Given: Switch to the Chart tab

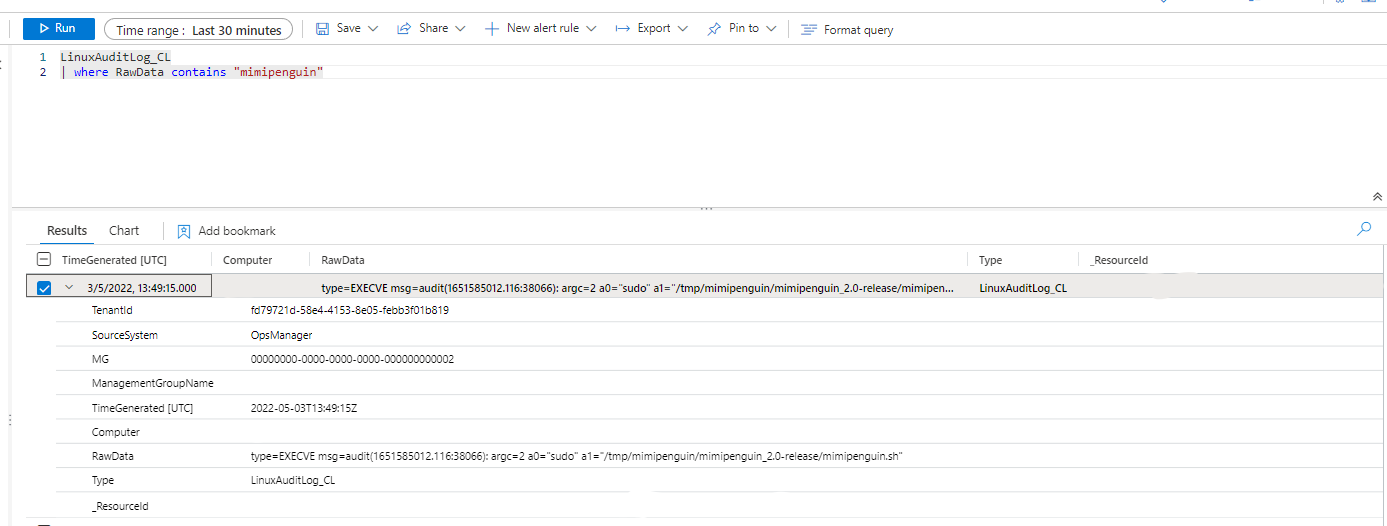Looking at the screenshot, I should [124, 231].
